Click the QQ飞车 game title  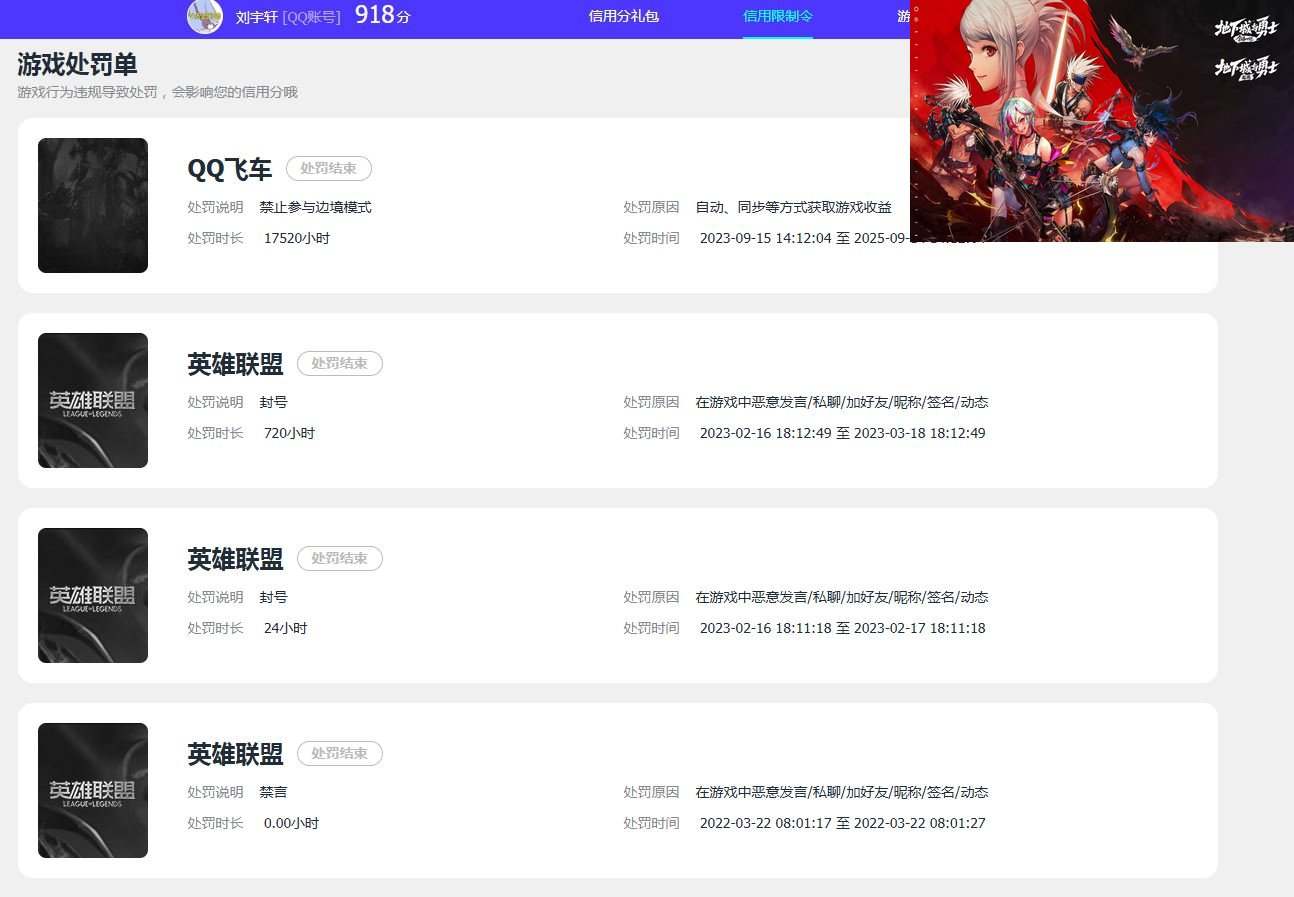tap(230, 169)
